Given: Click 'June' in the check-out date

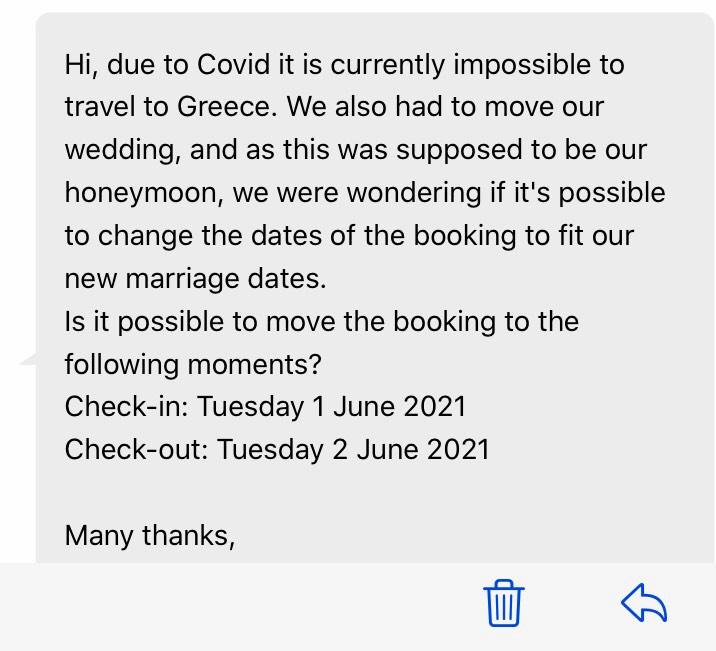Looking at the screenshot, I should [x=387, y=449].
